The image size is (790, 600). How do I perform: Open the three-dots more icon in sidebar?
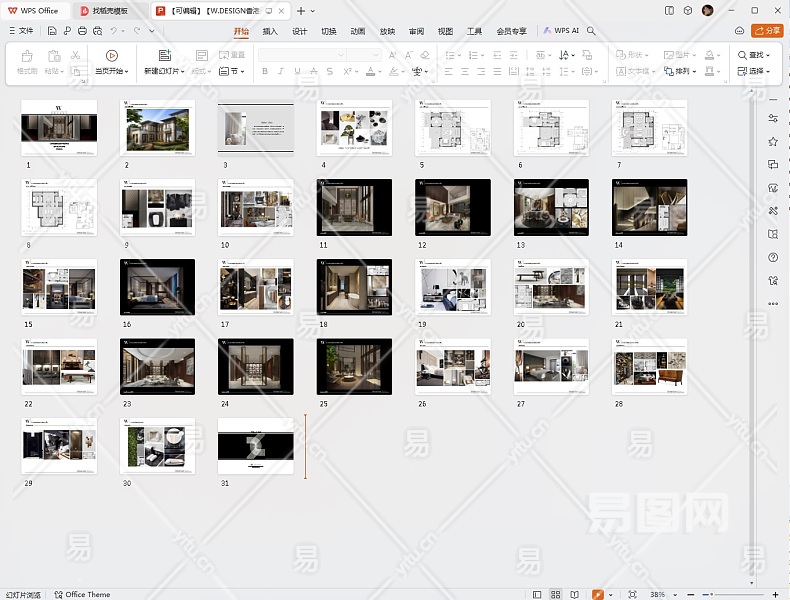coord(773,303)
